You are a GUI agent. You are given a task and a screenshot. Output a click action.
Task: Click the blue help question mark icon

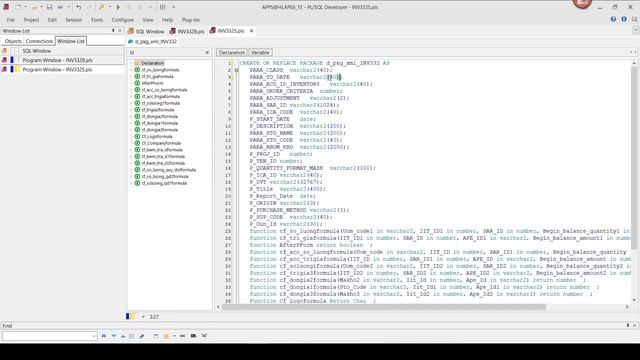(613, 19)
